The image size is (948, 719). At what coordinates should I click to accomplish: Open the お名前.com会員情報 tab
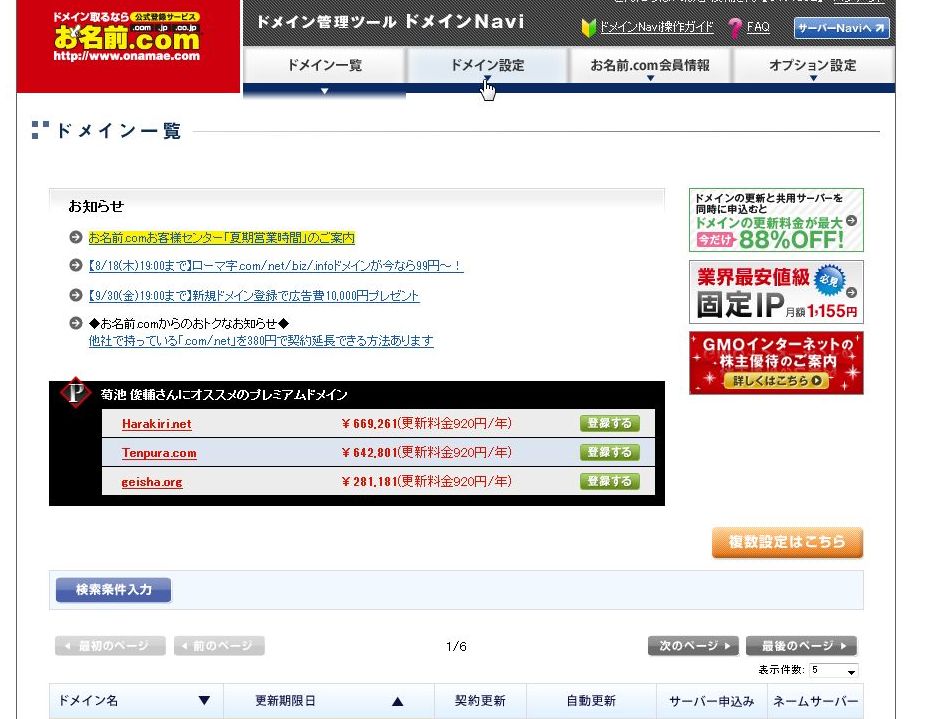coord(650,65)
